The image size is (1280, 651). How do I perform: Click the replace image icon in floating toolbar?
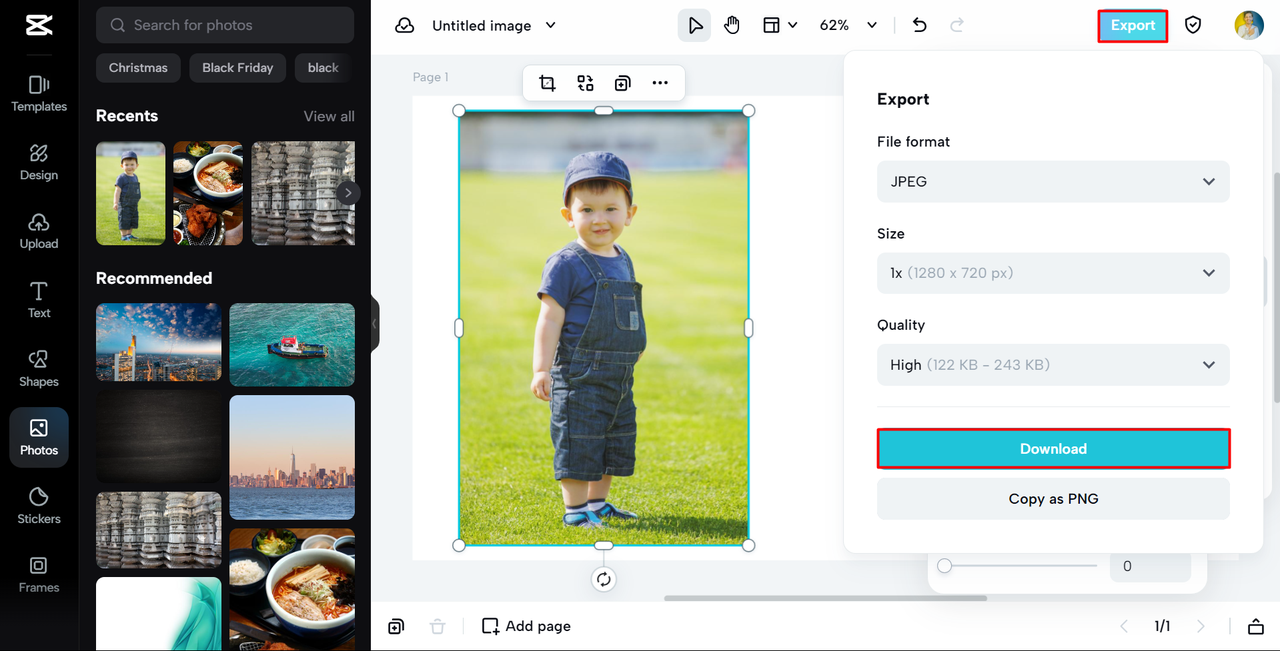click(x=585, y=83)
